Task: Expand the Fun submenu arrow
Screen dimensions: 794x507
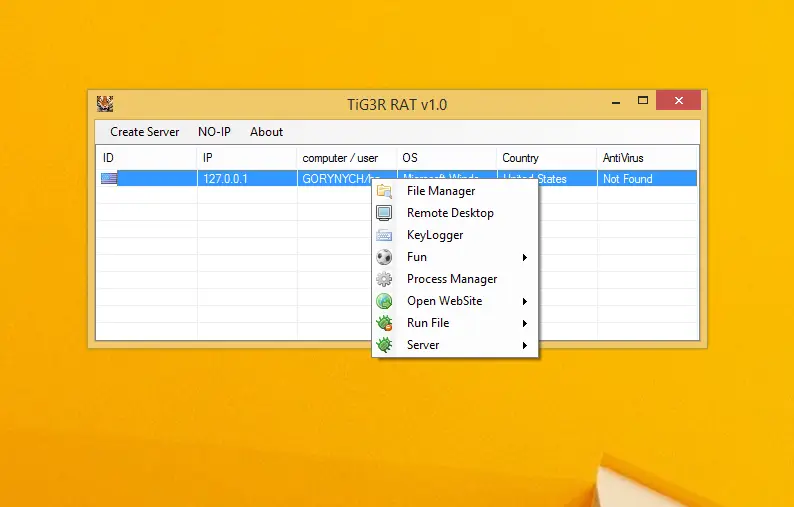Action: coord(525,258)
